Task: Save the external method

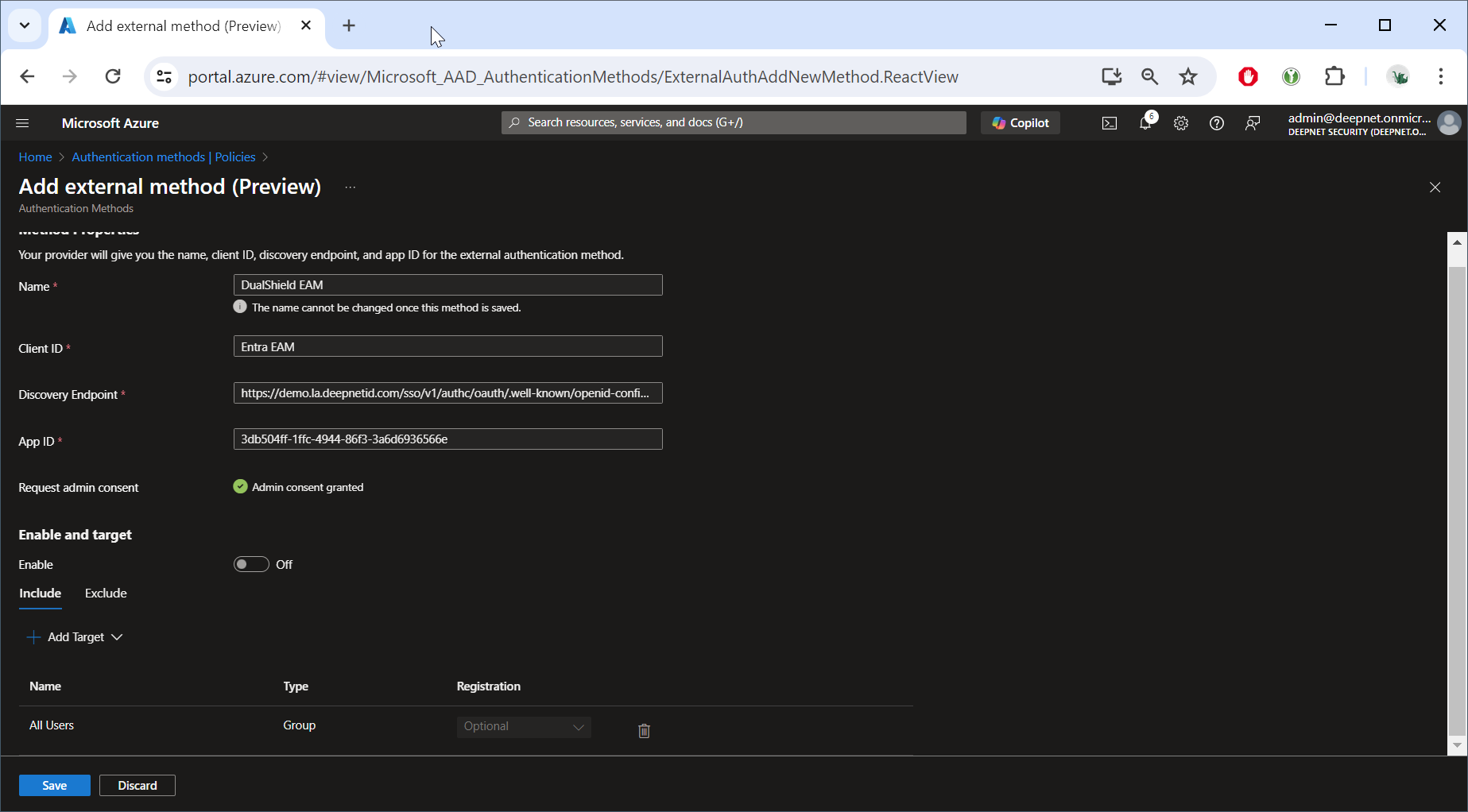Action: 54,785
